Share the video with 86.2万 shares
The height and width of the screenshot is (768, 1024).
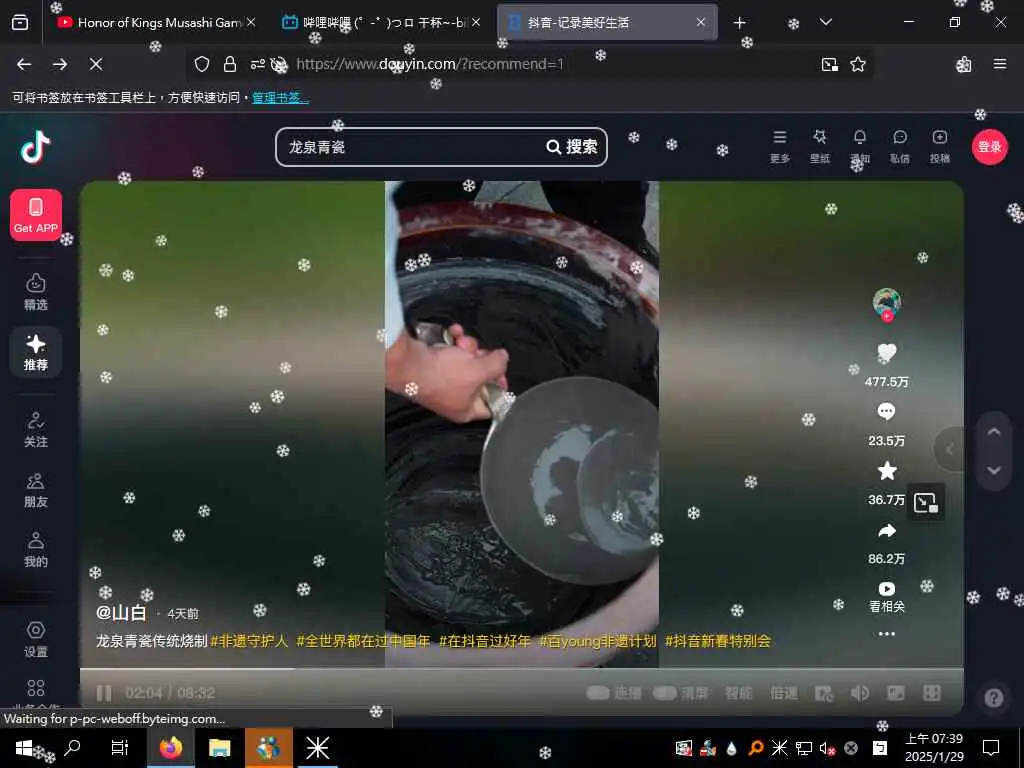(887, 531)
